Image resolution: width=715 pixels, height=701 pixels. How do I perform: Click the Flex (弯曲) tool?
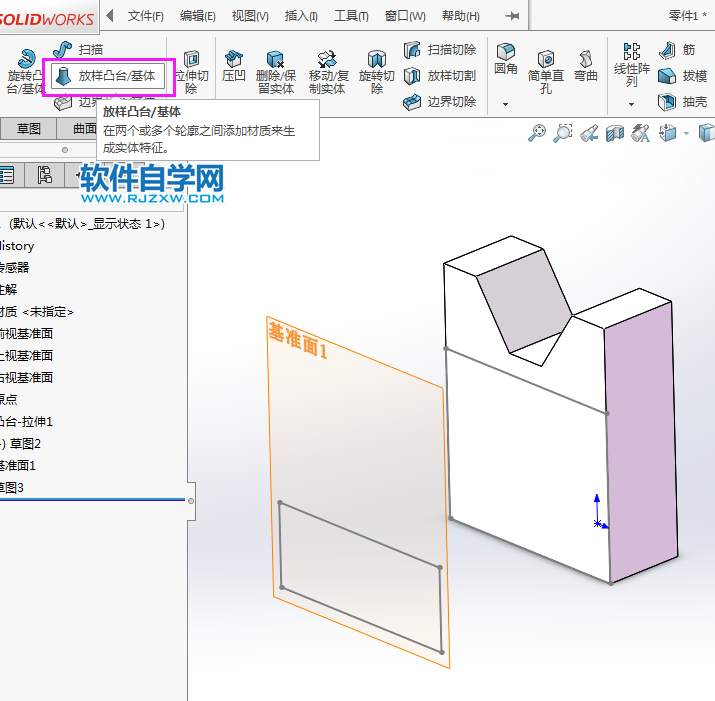pos(585,67)
